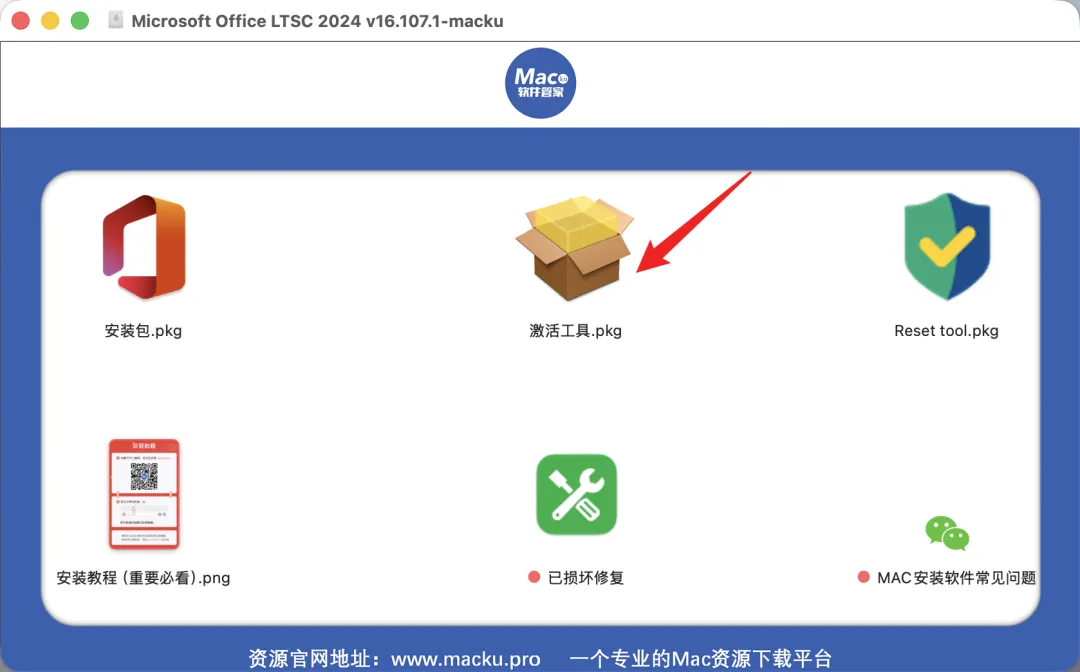Click the window title Microsoft Office LTSC 2024
Screen dimensions: 1080x672
(318, 21)
